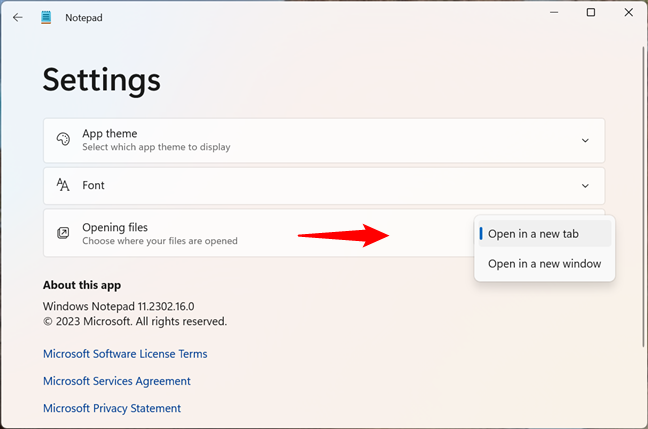The height and width of the screenshot is (429, 648).
Task: Click the Opening files label
Action: [115, 227]
